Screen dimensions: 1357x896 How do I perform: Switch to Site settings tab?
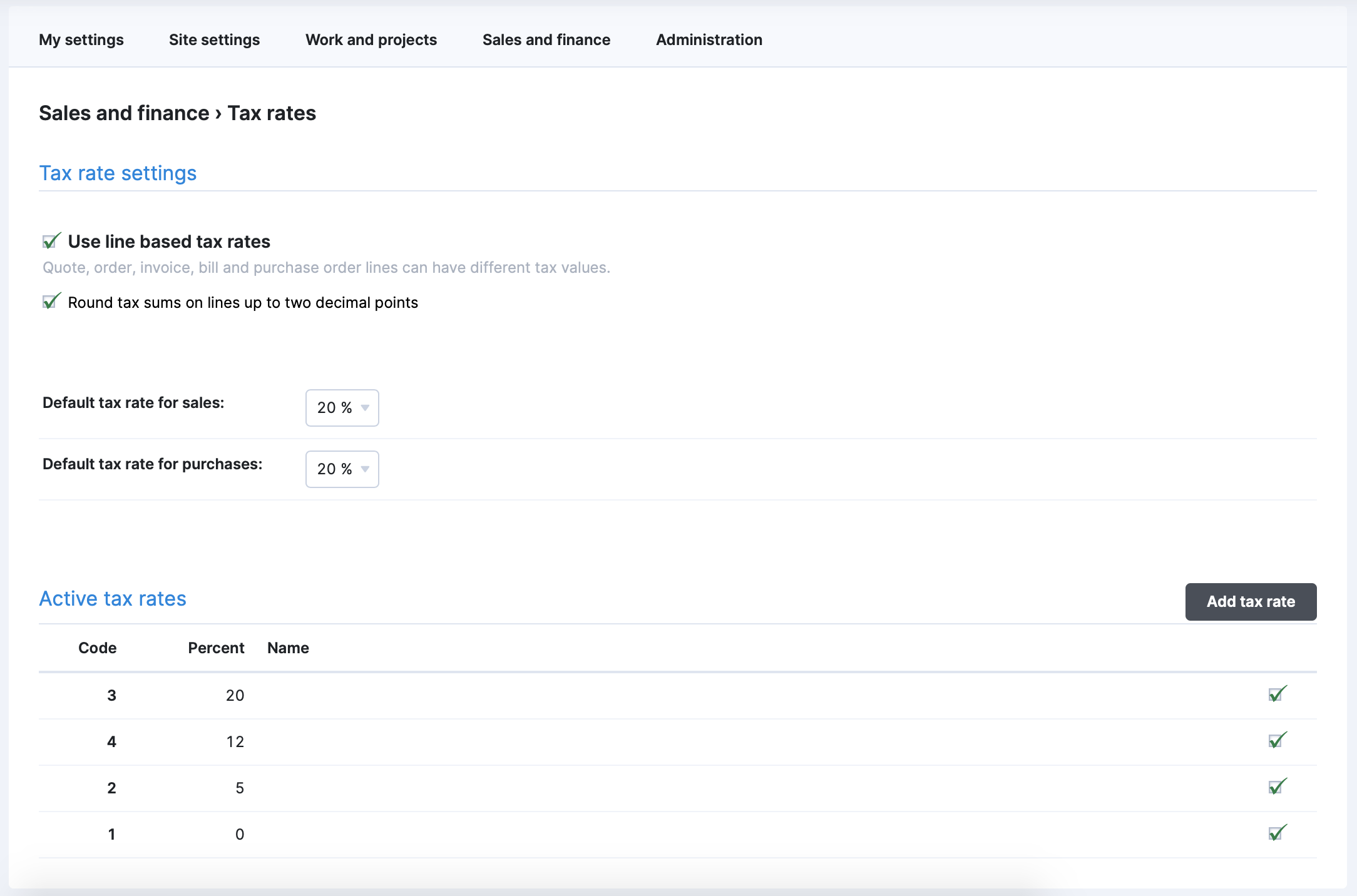214,39
